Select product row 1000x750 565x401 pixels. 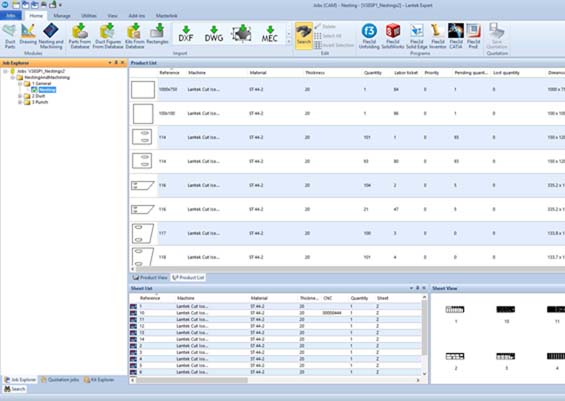(x=347, y=89)
